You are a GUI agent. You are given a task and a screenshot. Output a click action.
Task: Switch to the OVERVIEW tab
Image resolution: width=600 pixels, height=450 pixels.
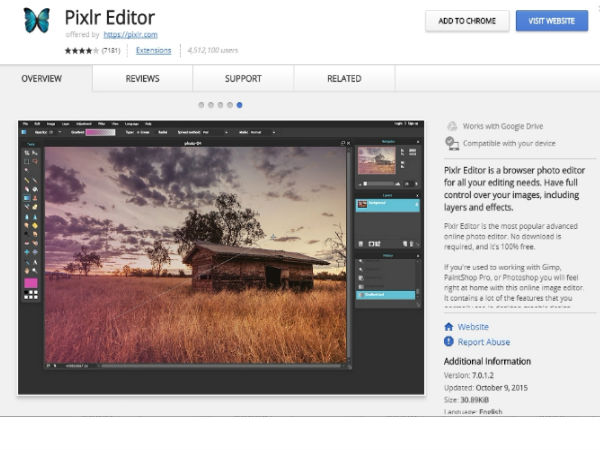coord(41,78)
